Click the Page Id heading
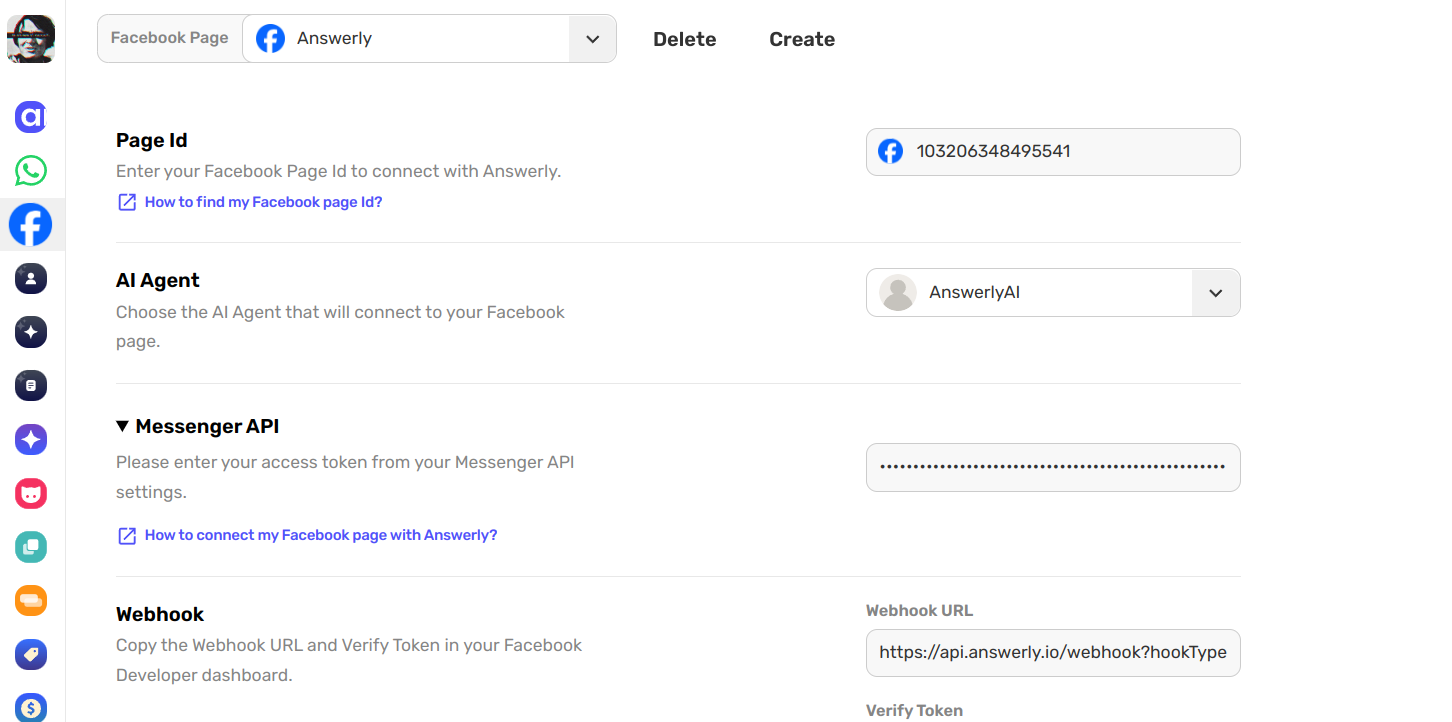The height and width of the screenshot is (722, 1452). tap(152, 140)
